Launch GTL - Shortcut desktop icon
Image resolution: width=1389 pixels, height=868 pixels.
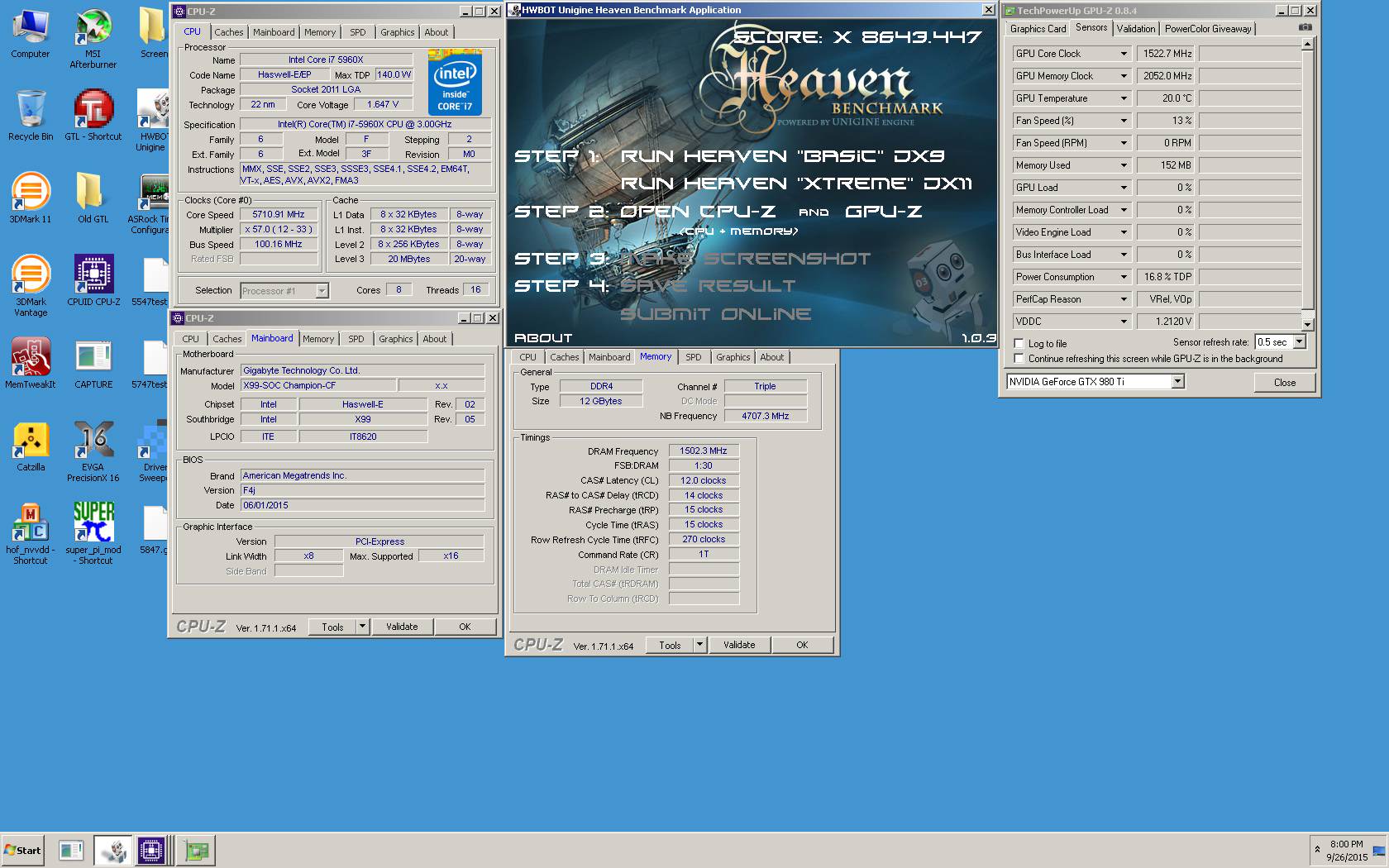pyautogui.click(x=93, y=116)
